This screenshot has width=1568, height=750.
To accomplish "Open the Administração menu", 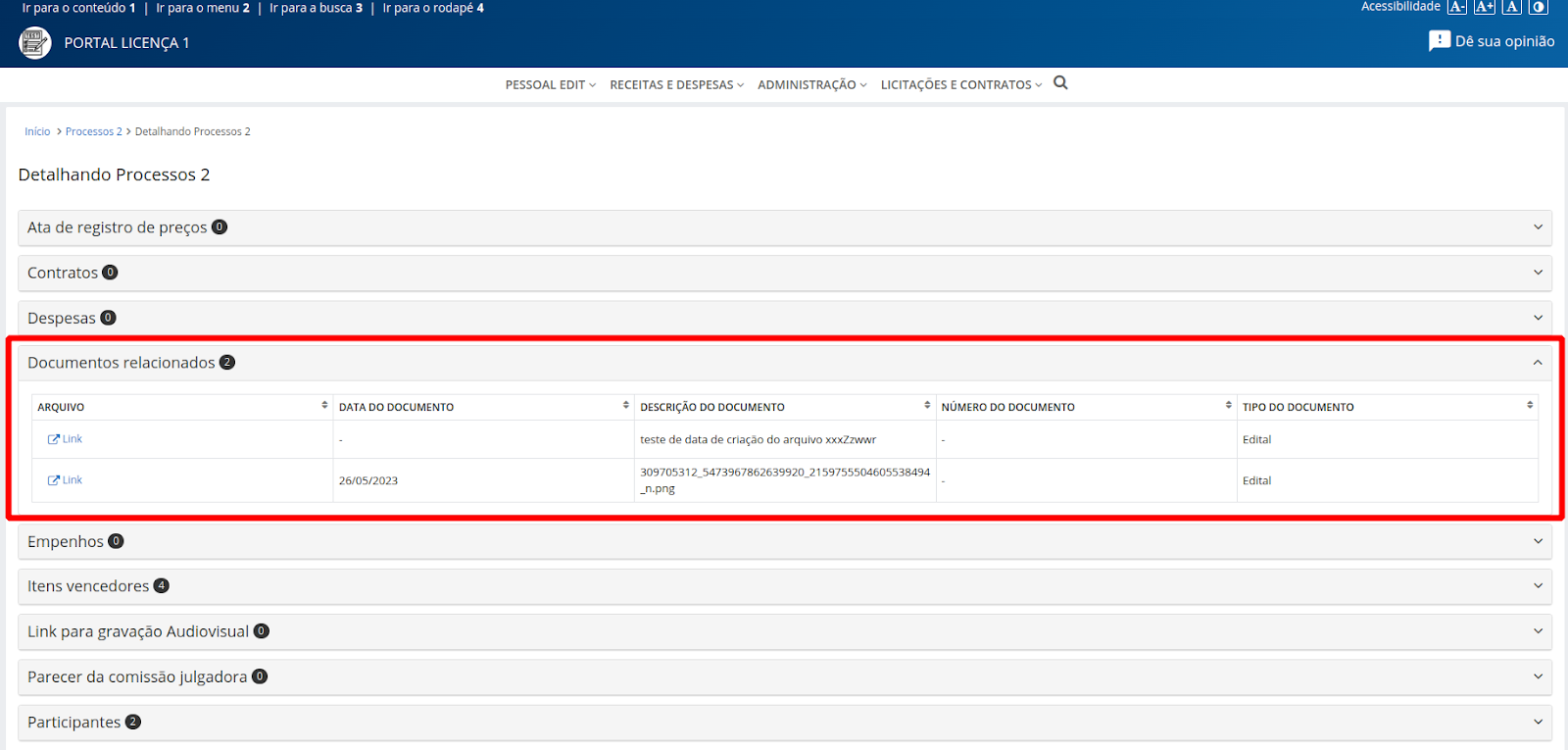I will point(812,85).
